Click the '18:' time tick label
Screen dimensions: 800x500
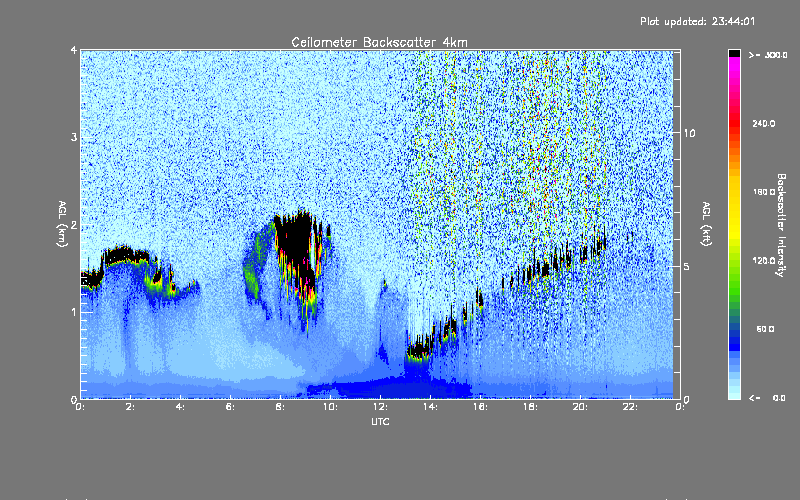530,407
